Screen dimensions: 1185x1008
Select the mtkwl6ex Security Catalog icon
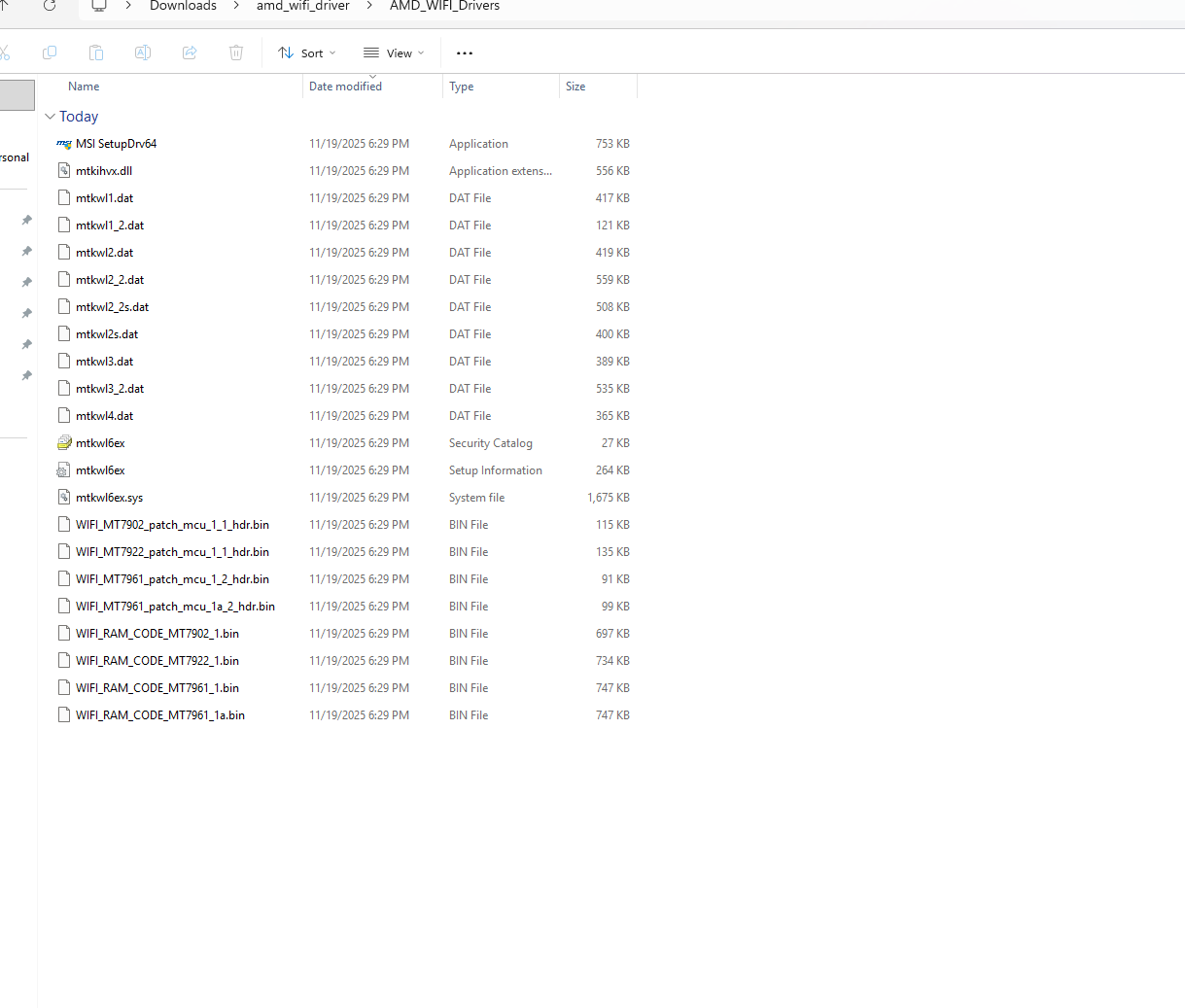click(64, 443)
